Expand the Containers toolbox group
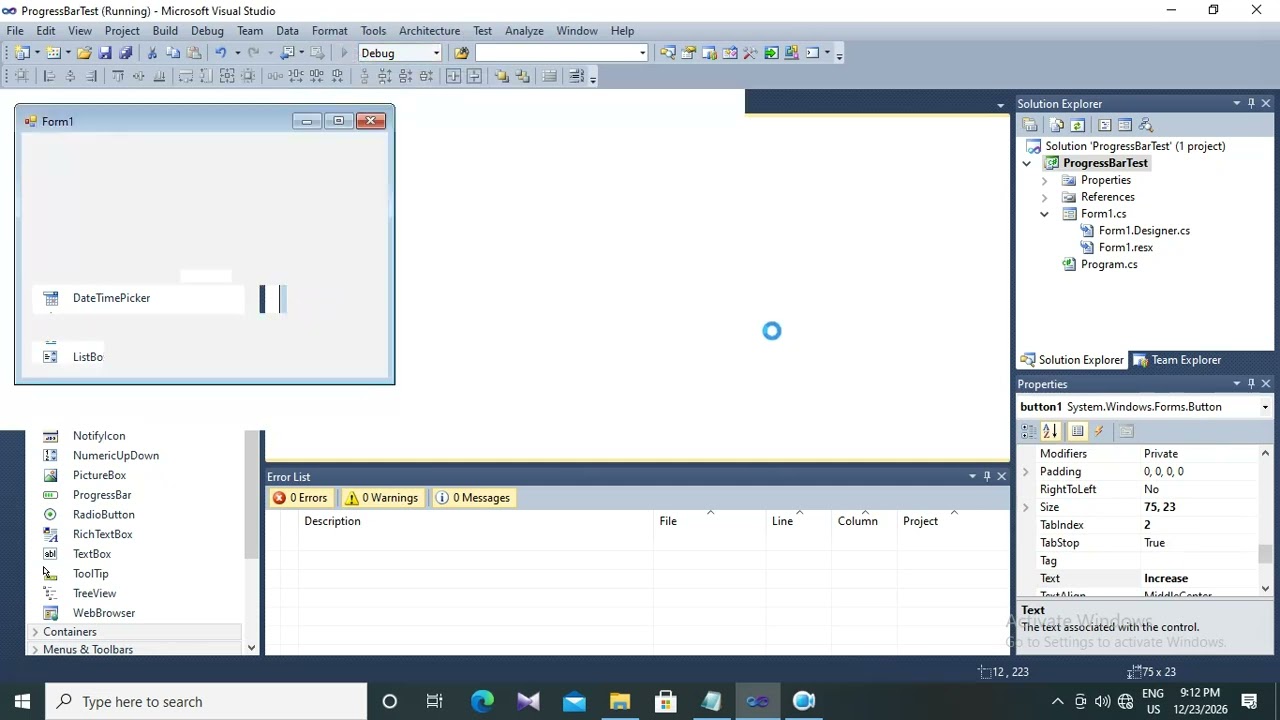This screenshot has height=720, width=1280. (35, 632)
